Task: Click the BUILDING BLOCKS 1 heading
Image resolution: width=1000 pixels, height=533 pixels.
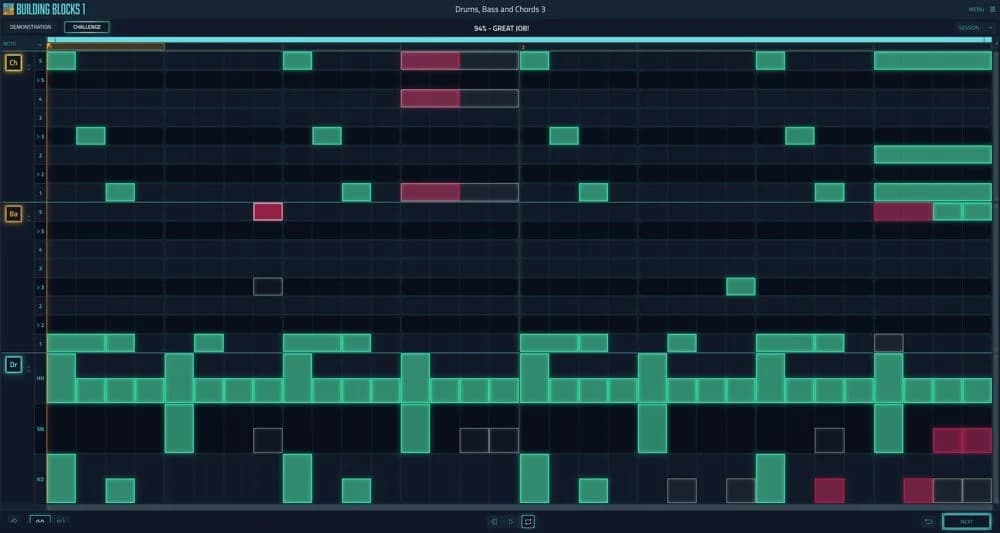Action: (51, 9)
